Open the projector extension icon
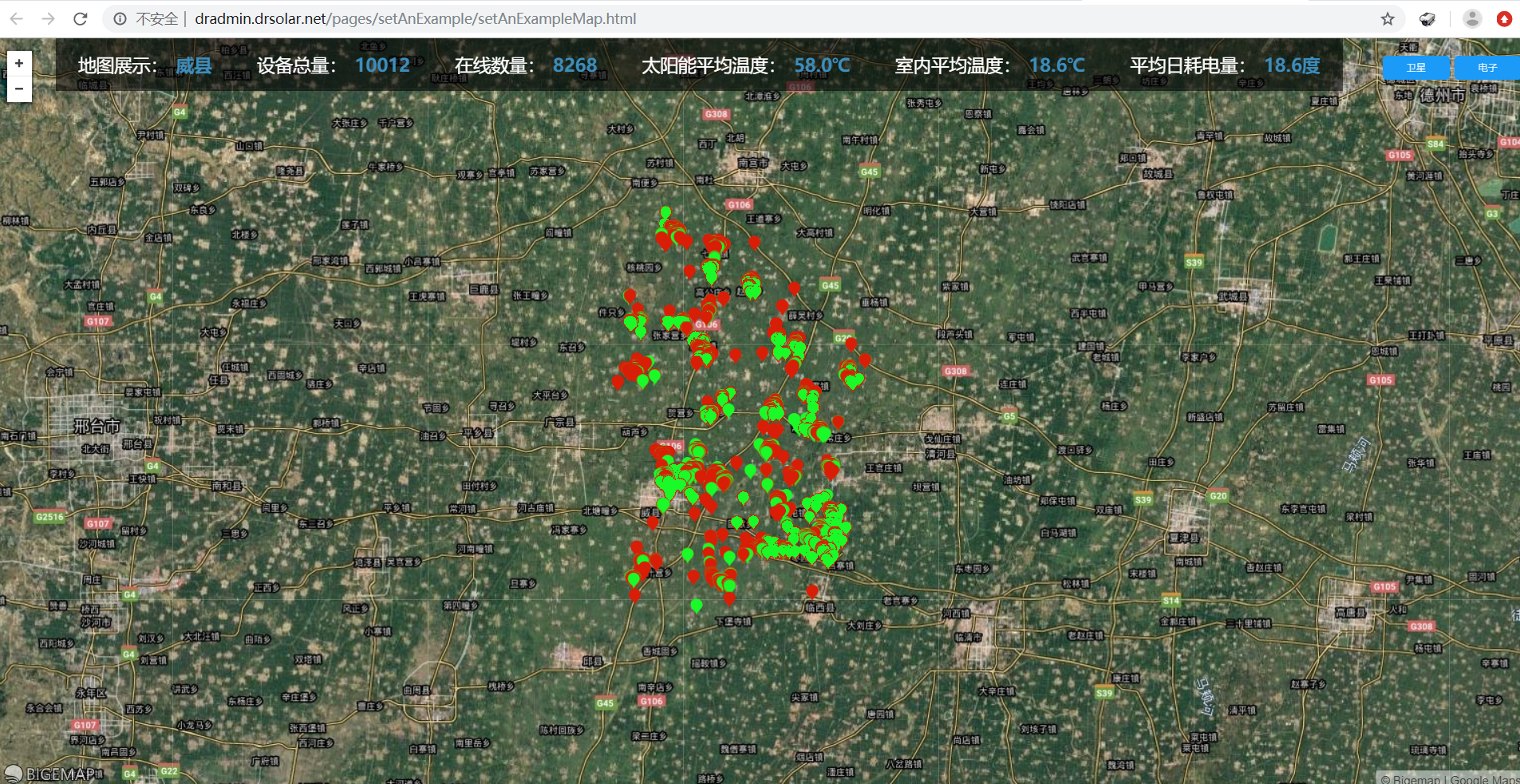Screen dimensions: 1520x784 [x=1427, y=18]
